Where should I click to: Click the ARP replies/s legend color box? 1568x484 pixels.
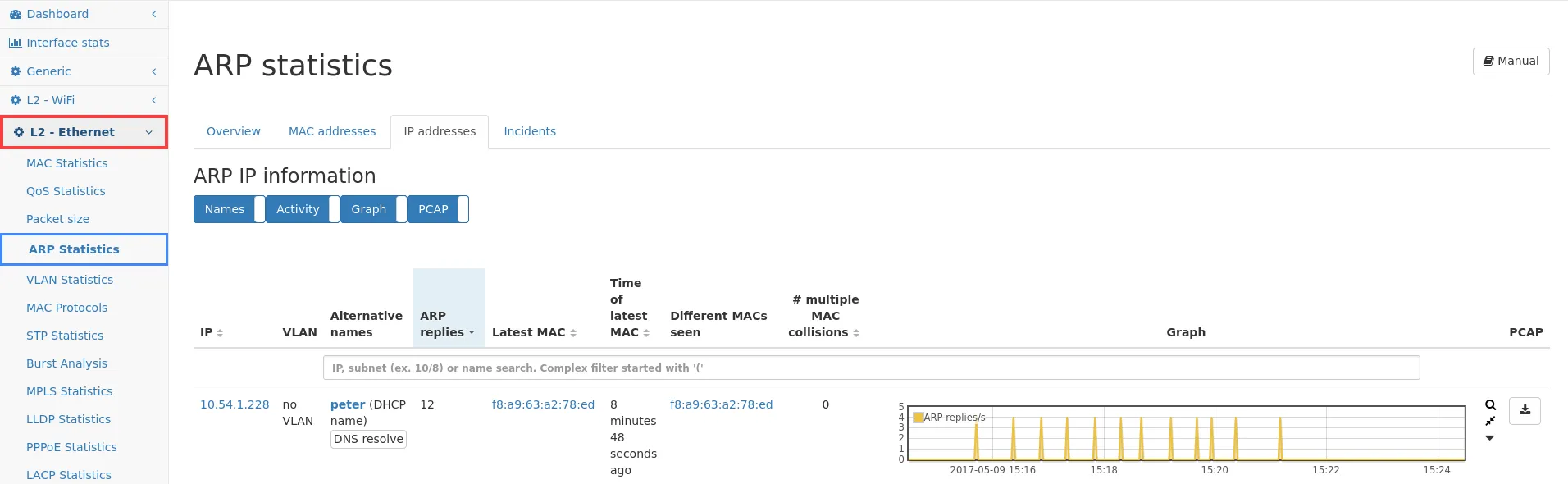(x=918, y=418)
